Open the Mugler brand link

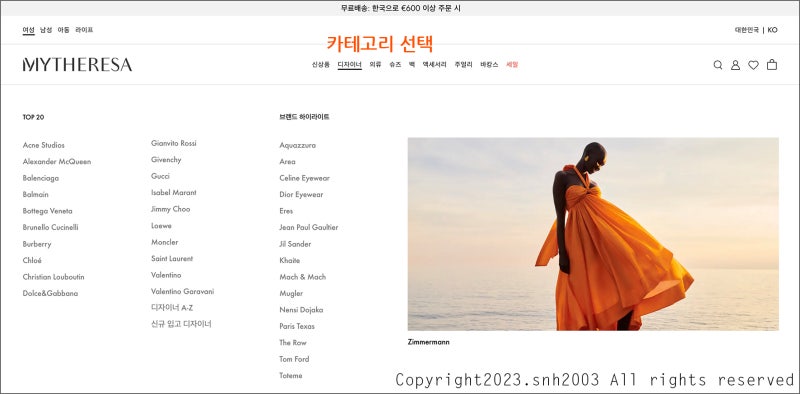pos(291,293)
